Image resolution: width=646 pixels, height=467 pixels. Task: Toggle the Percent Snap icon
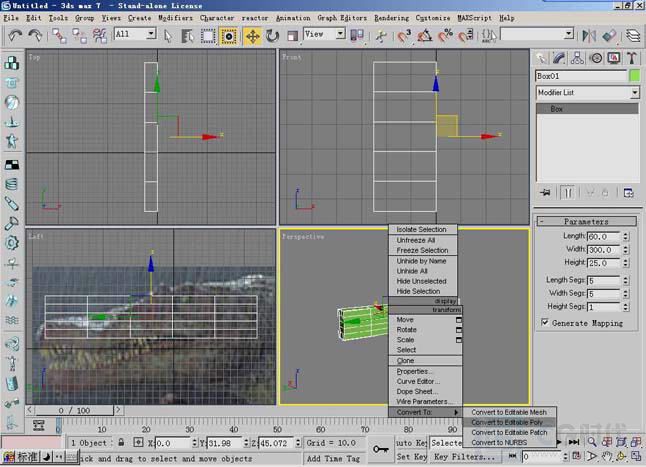[445, 36]
